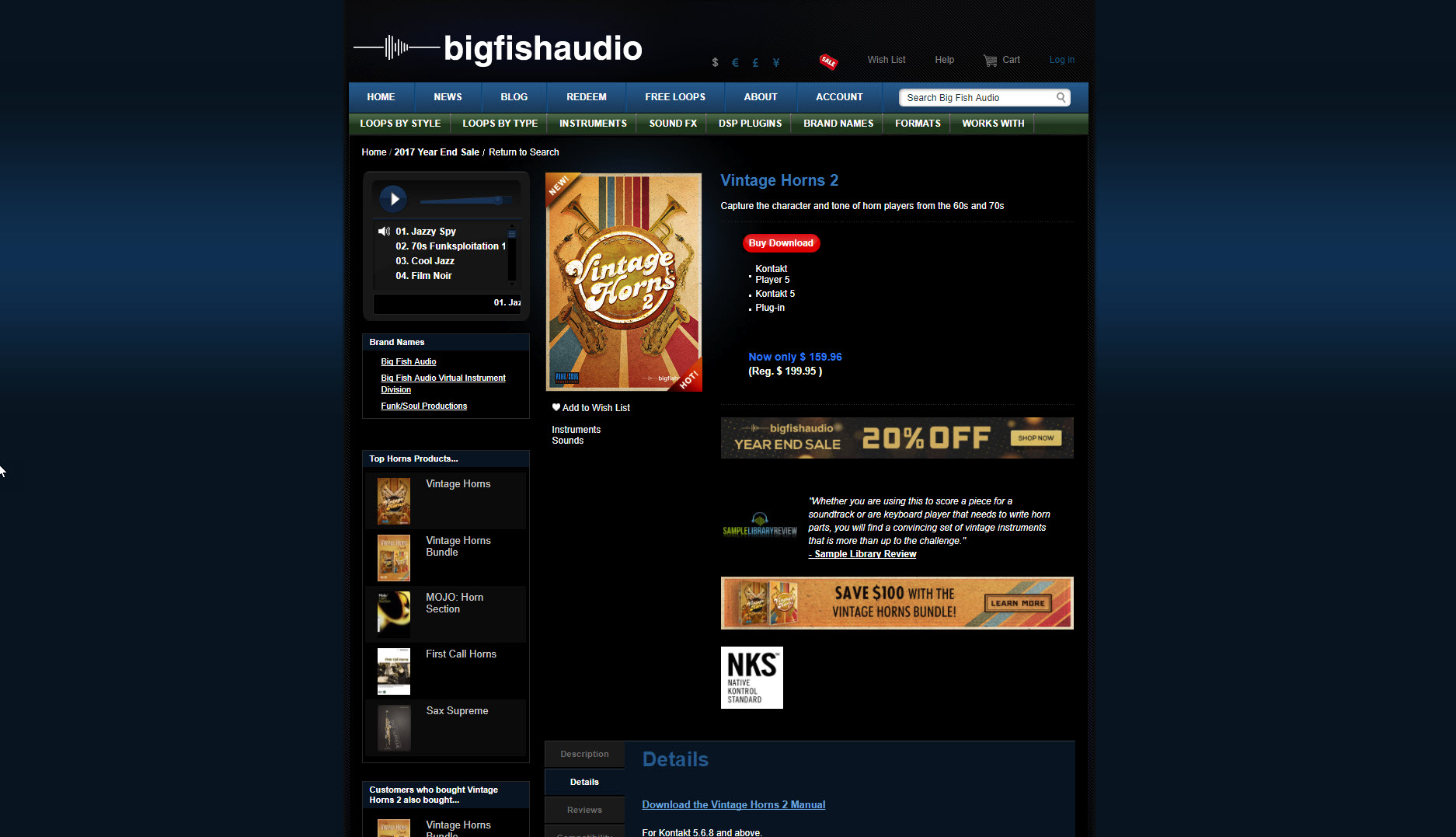Type in Search Big Fish Audio field
Screen dimensions: 1456x837
coord(977,98)
